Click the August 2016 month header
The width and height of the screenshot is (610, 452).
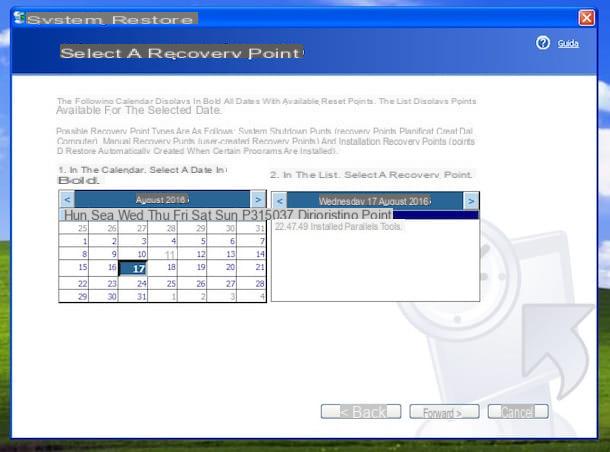(162, 200)
